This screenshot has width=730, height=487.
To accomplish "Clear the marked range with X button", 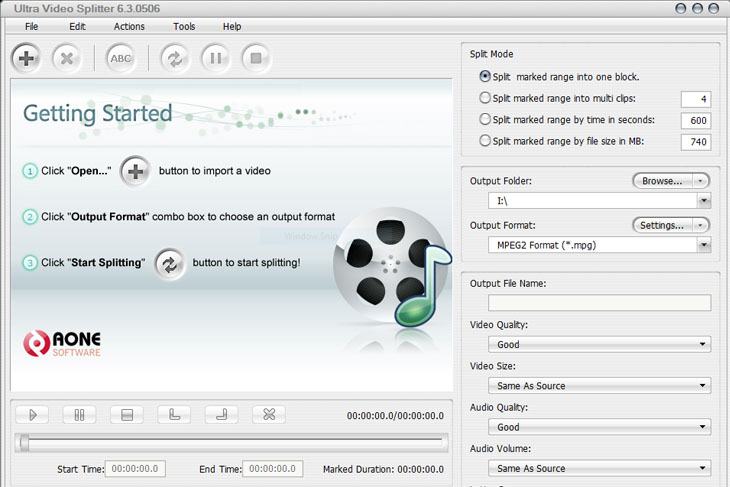I will [x=269, y=414].
